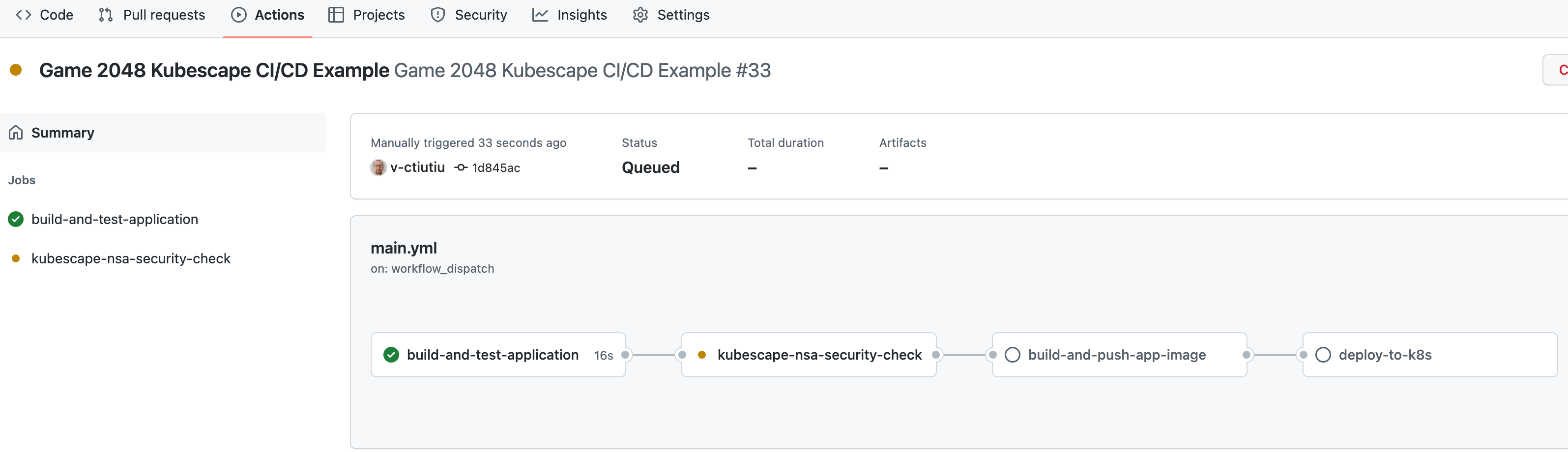Click the Settings gear icon
Image resolution: width=1568 pixels, height=452 pixels.
(x=640, y=15)
